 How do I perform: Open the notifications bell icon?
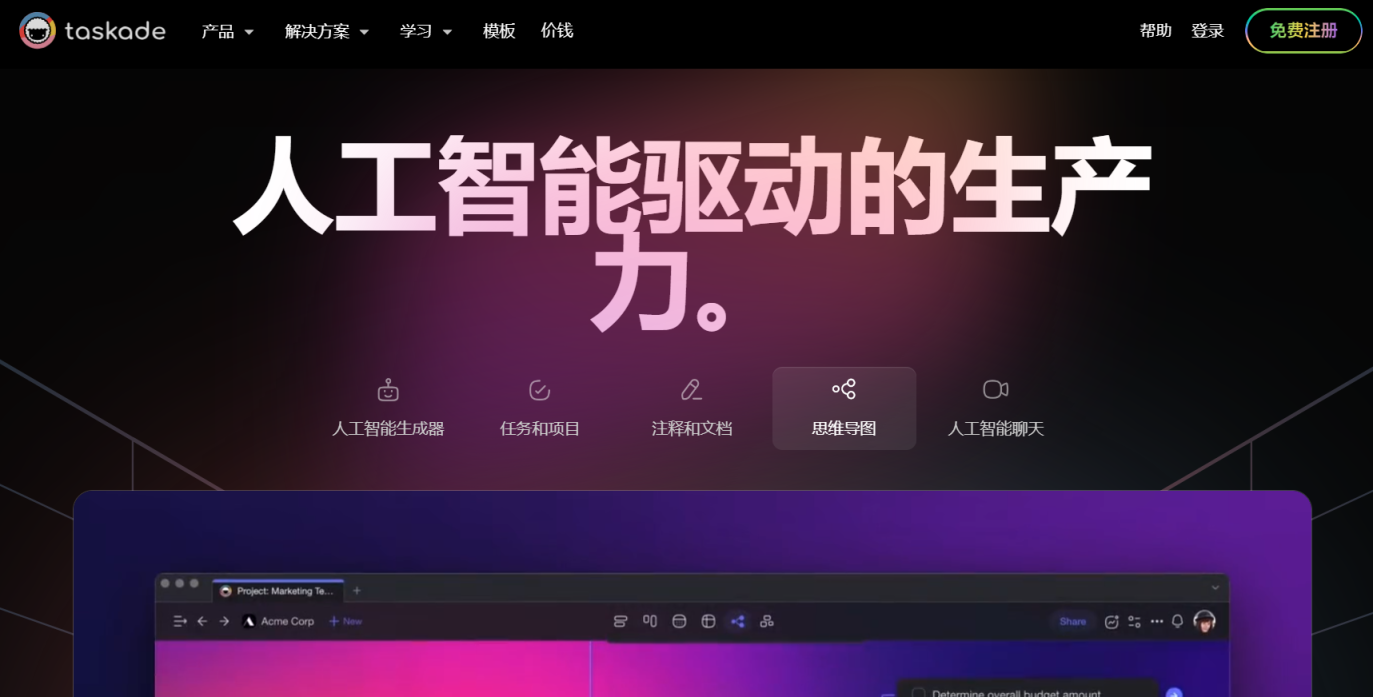(x=1177, y=621)
